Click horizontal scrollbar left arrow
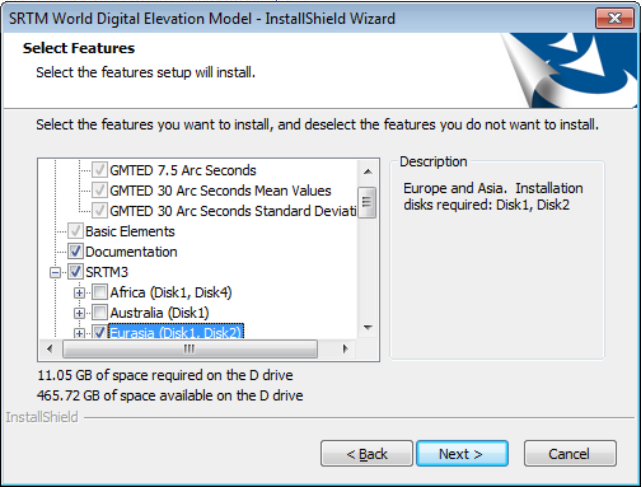The width and height of the screenshot is (642, 489). tap(47, 349)
